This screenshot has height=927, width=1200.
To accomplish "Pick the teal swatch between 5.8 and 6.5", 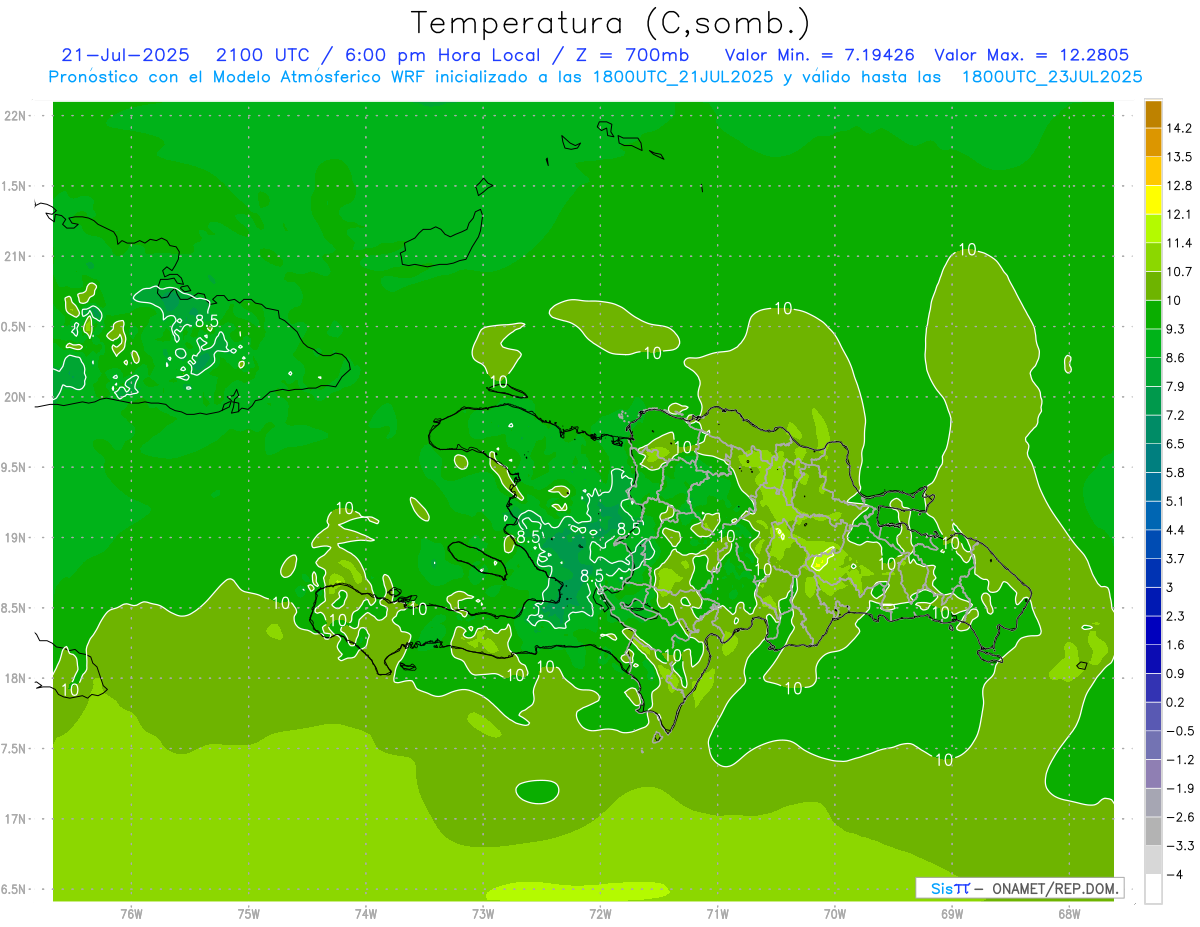I will [1153, 458].
